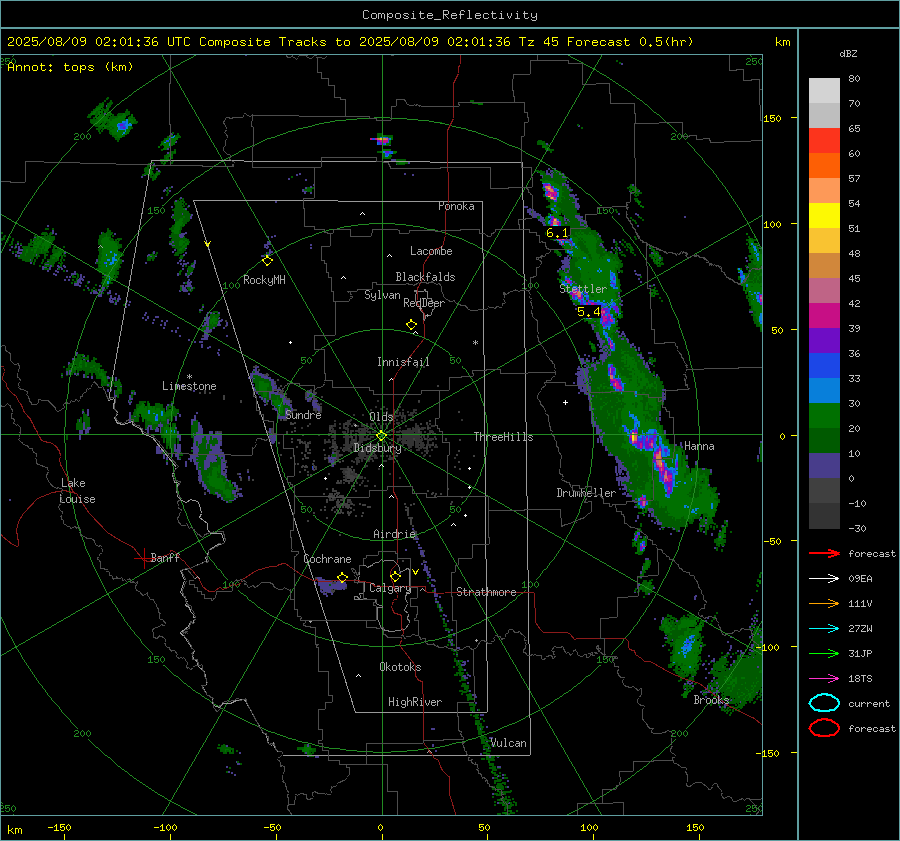Click the blue swatch between 36 and 33 dBZ
The height and width of the screenshot is (841, 900).
pyautogui.click(x=824, y=366)
